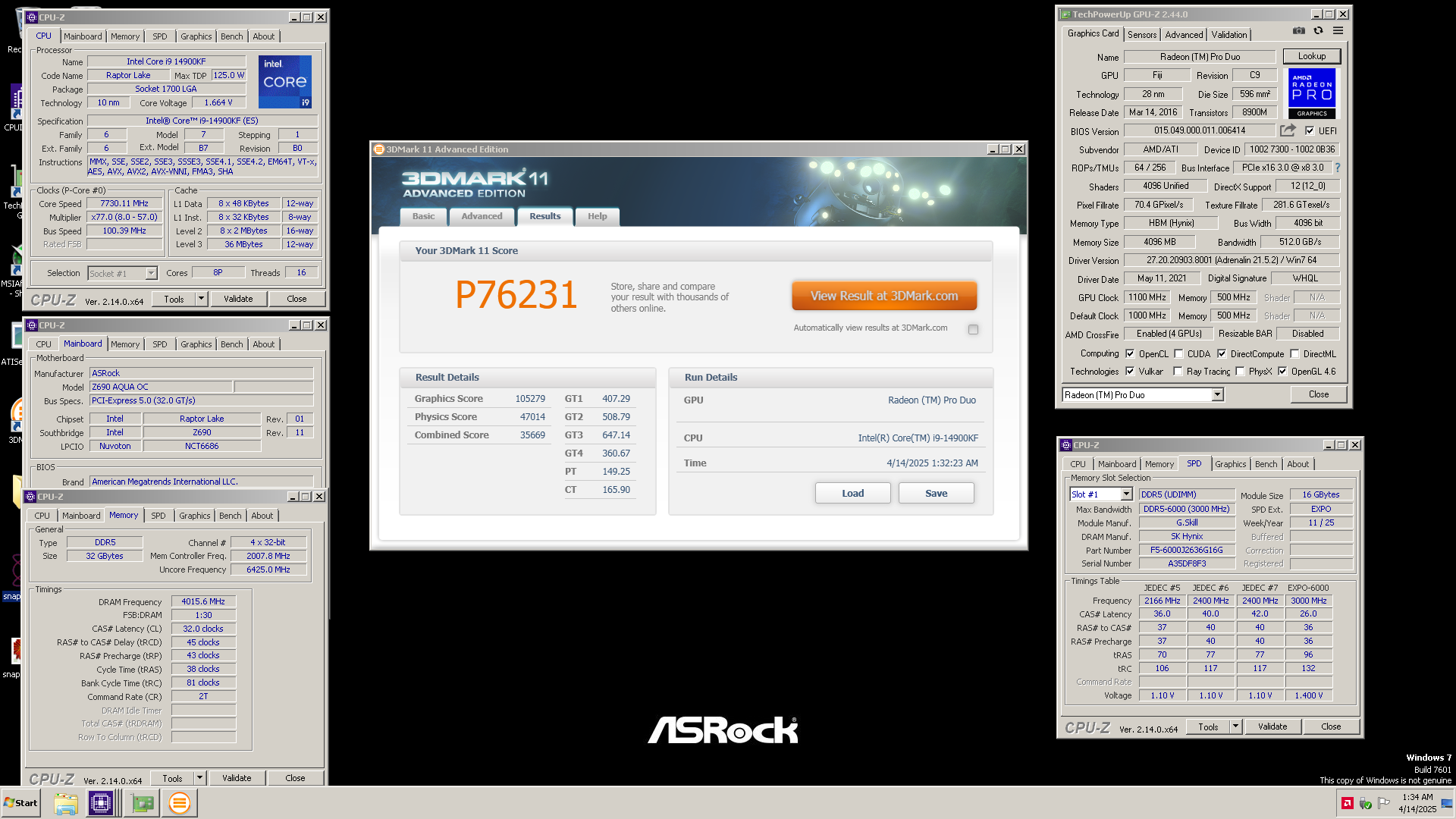1456x819 pixels.
Task: Open the Advanced tab in 3DMark 11
Action: click(x=482, y=216)
